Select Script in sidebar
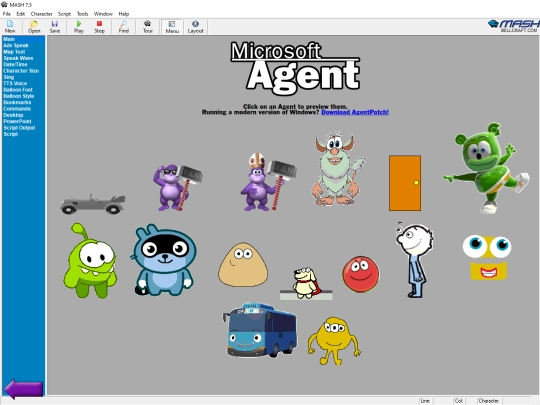 click(11, 134)
